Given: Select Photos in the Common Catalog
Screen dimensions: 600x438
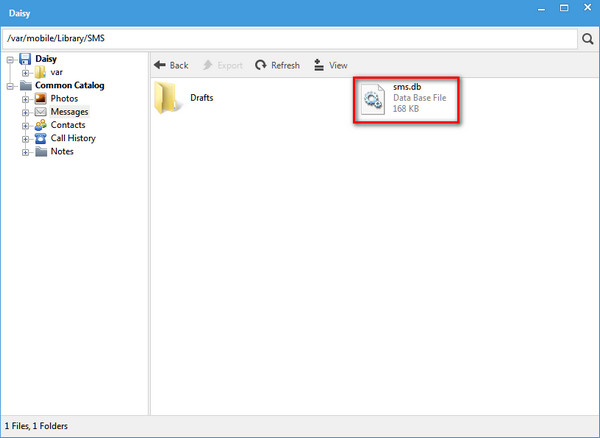Looking at the screenshot, I should [x=63, y=99].
